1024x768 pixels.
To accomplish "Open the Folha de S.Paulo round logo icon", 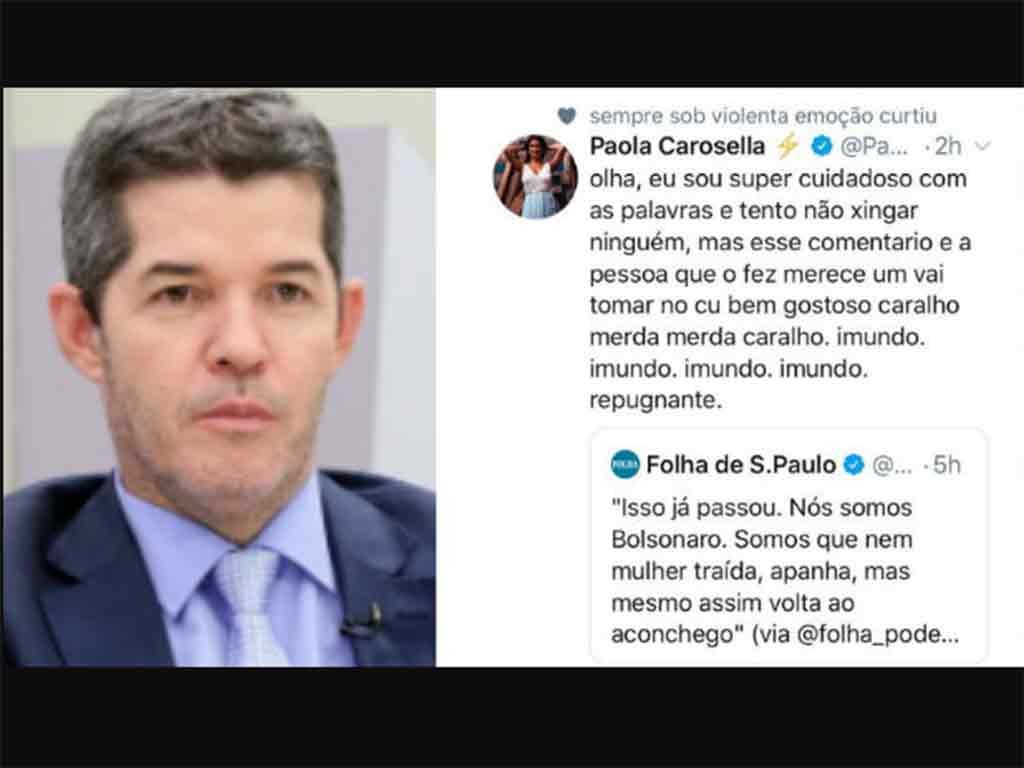I will (x=625, y=464).
